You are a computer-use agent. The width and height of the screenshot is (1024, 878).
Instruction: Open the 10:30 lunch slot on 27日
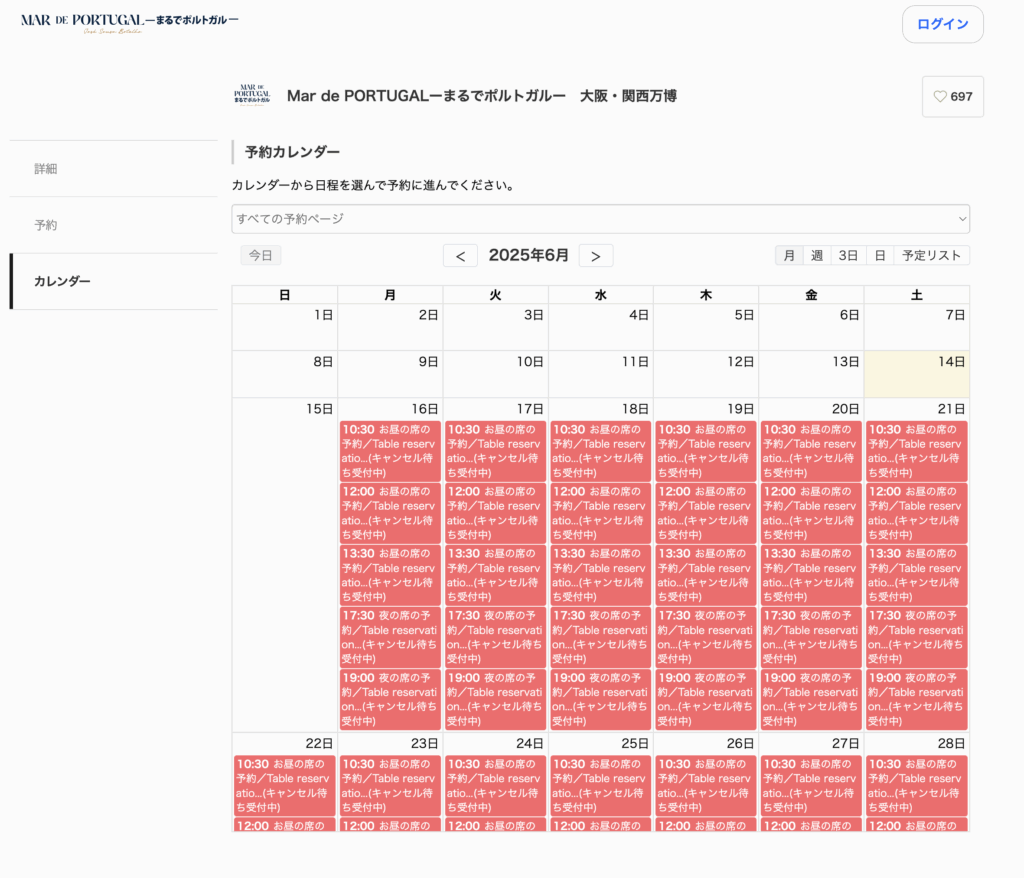pyautogui.click(x=811, y=785)
